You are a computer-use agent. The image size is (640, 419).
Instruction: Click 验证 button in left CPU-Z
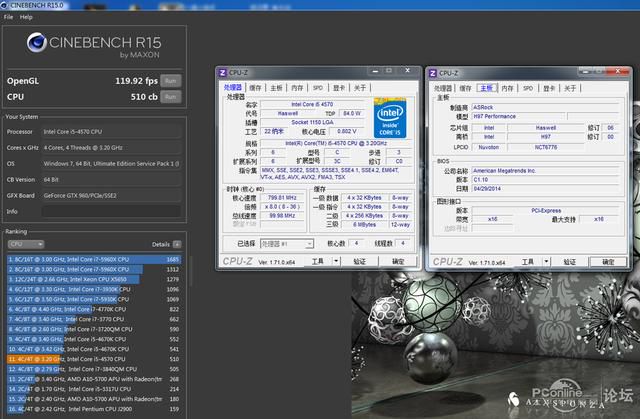click(359, 261)
